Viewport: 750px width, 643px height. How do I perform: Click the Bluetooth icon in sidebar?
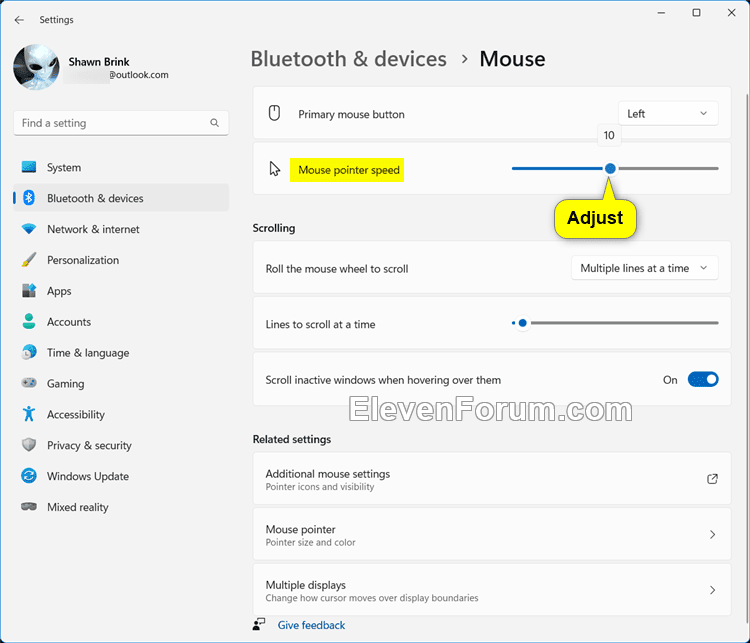tap(29, 198)
